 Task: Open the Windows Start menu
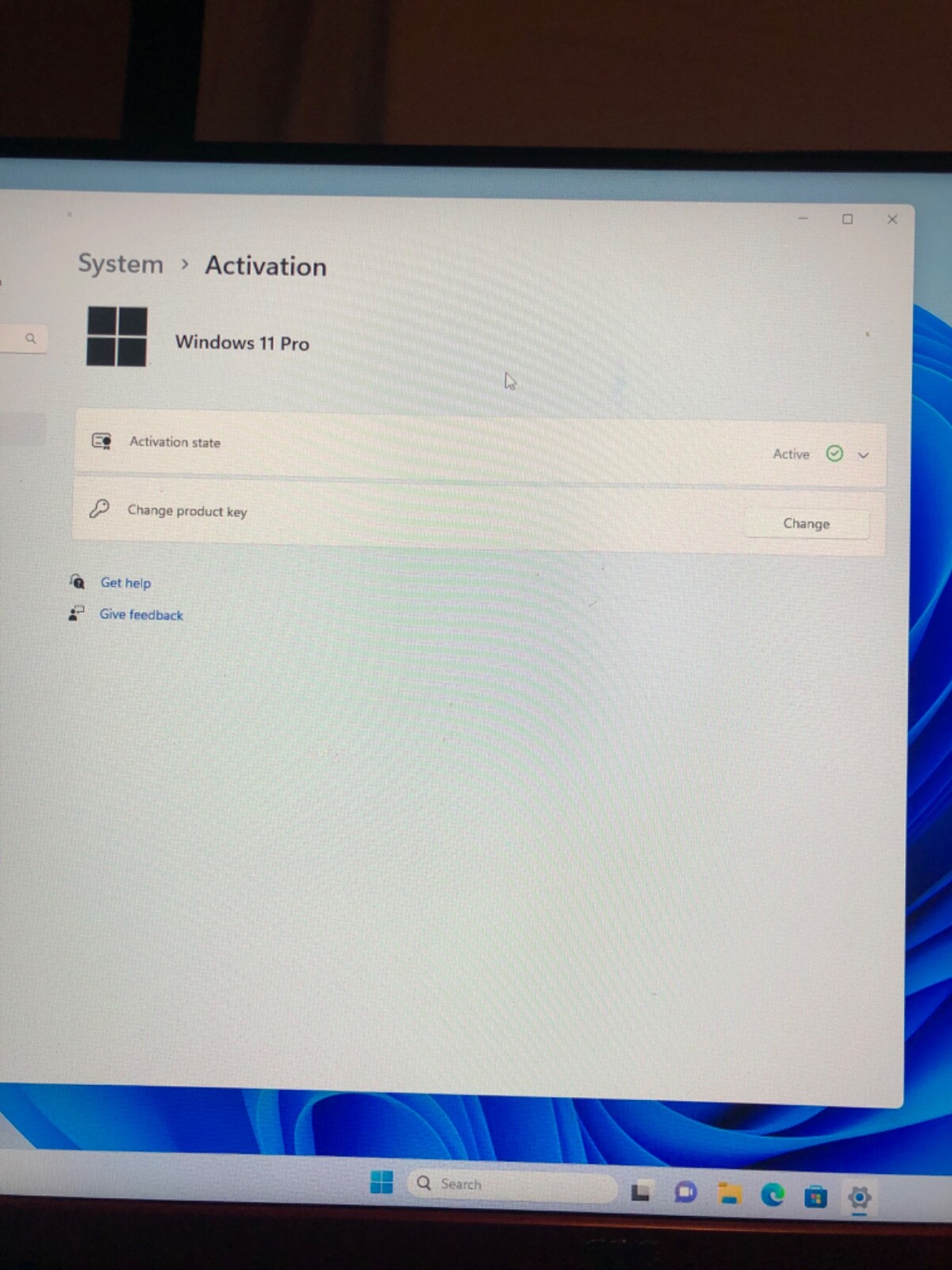pyautogui.click(x=382, y=1182)
